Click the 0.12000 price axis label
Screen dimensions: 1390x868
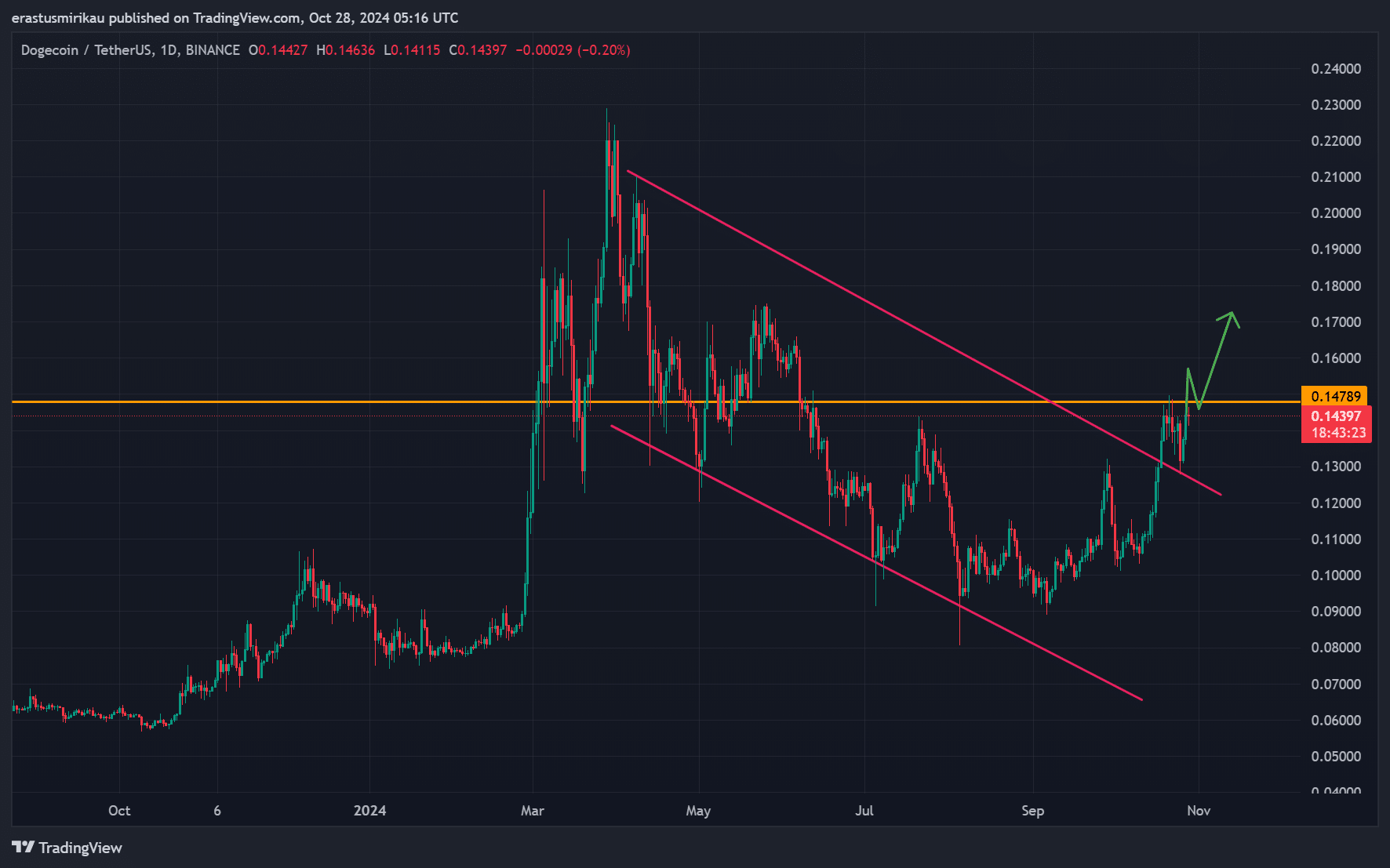click(1336, 503)
